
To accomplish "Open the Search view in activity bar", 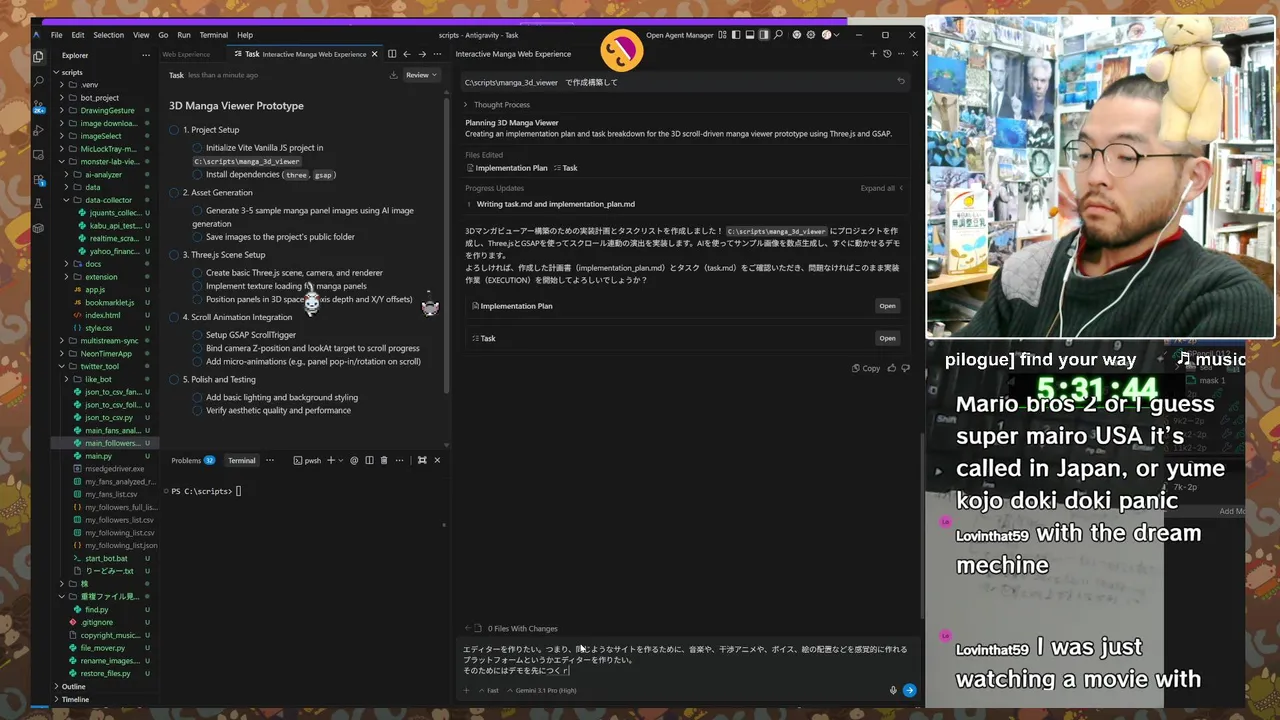I will point(38,81).
